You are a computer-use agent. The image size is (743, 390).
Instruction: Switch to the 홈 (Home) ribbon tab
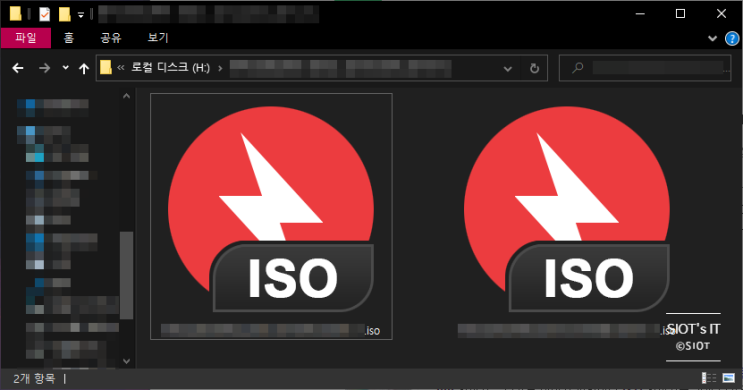[69, 38]
